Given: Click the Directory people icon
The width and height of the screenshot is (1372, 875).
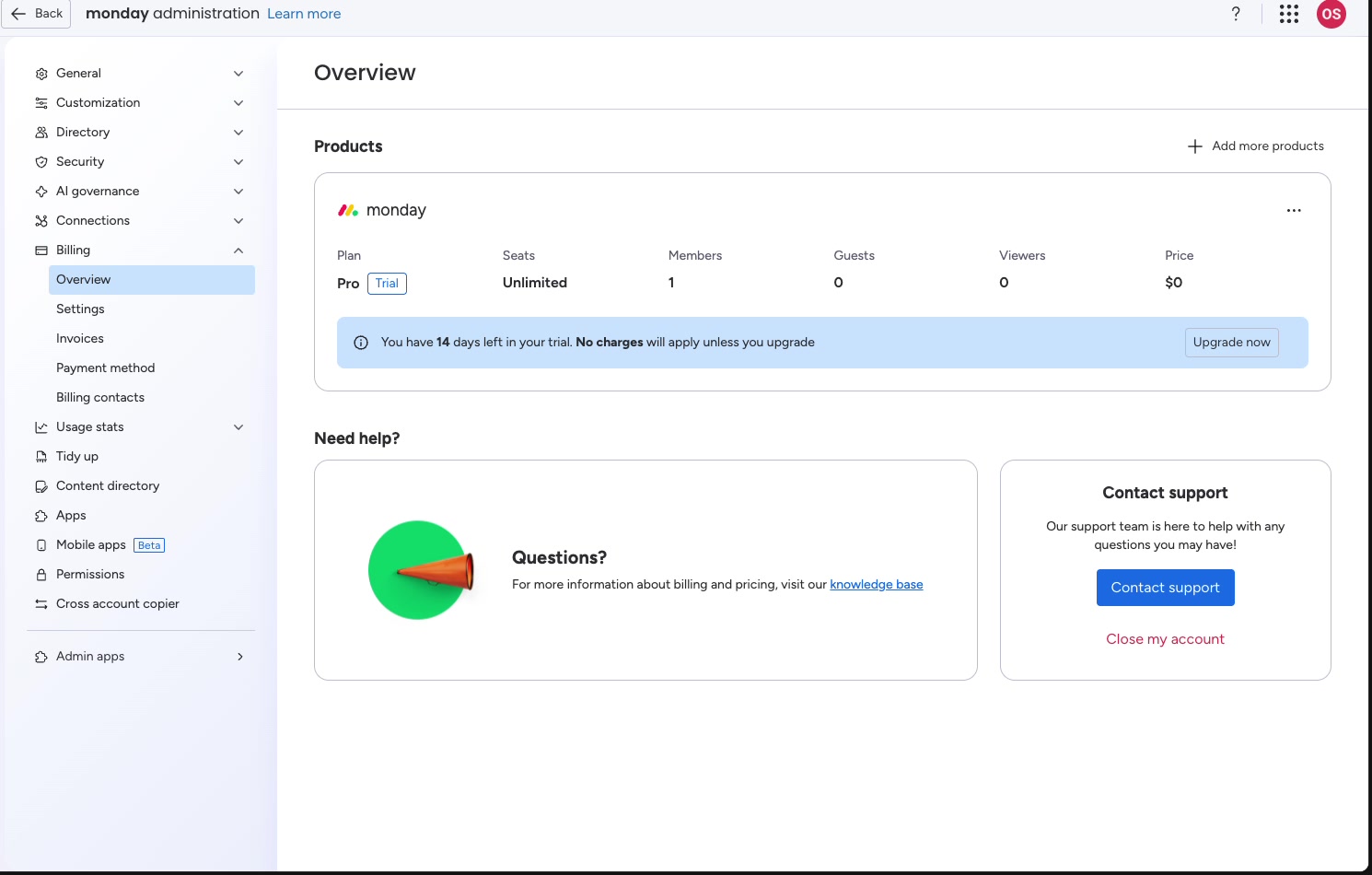Looking at the screenshot, I should click(41, 133).
